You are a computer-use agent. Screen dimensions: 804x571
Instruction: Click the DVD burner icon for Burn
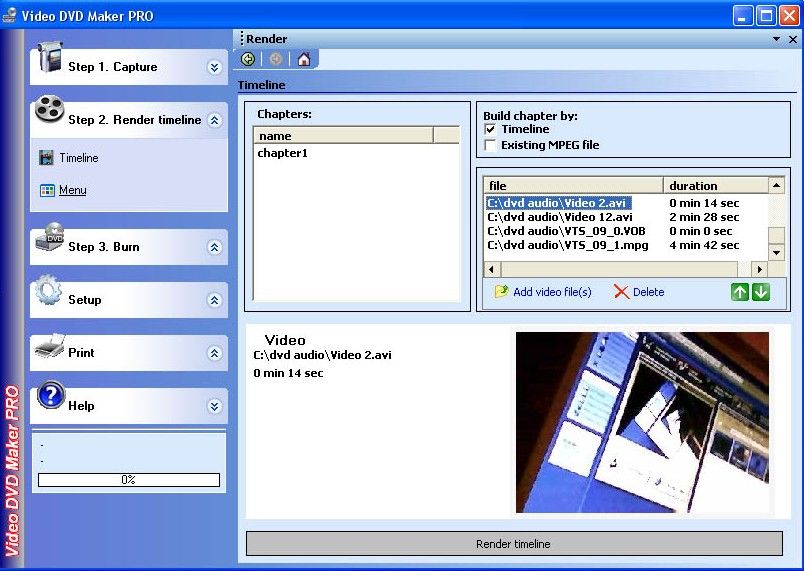(x=50, y=238)
